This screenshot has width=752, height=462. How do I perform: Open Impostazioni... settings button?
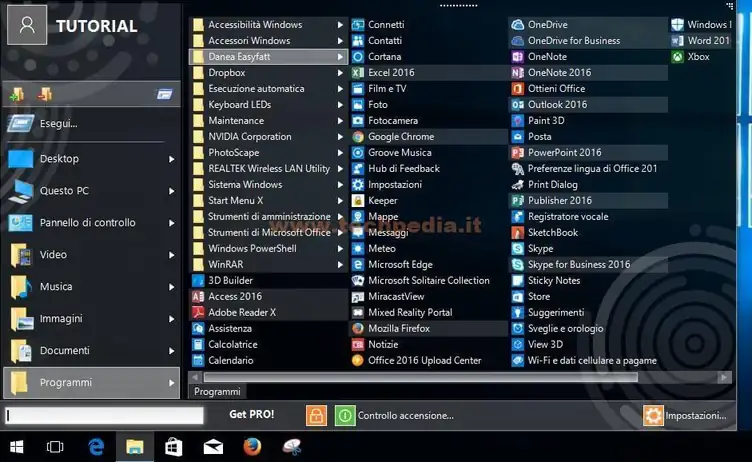pyautogui.click(x=685, y=415)
